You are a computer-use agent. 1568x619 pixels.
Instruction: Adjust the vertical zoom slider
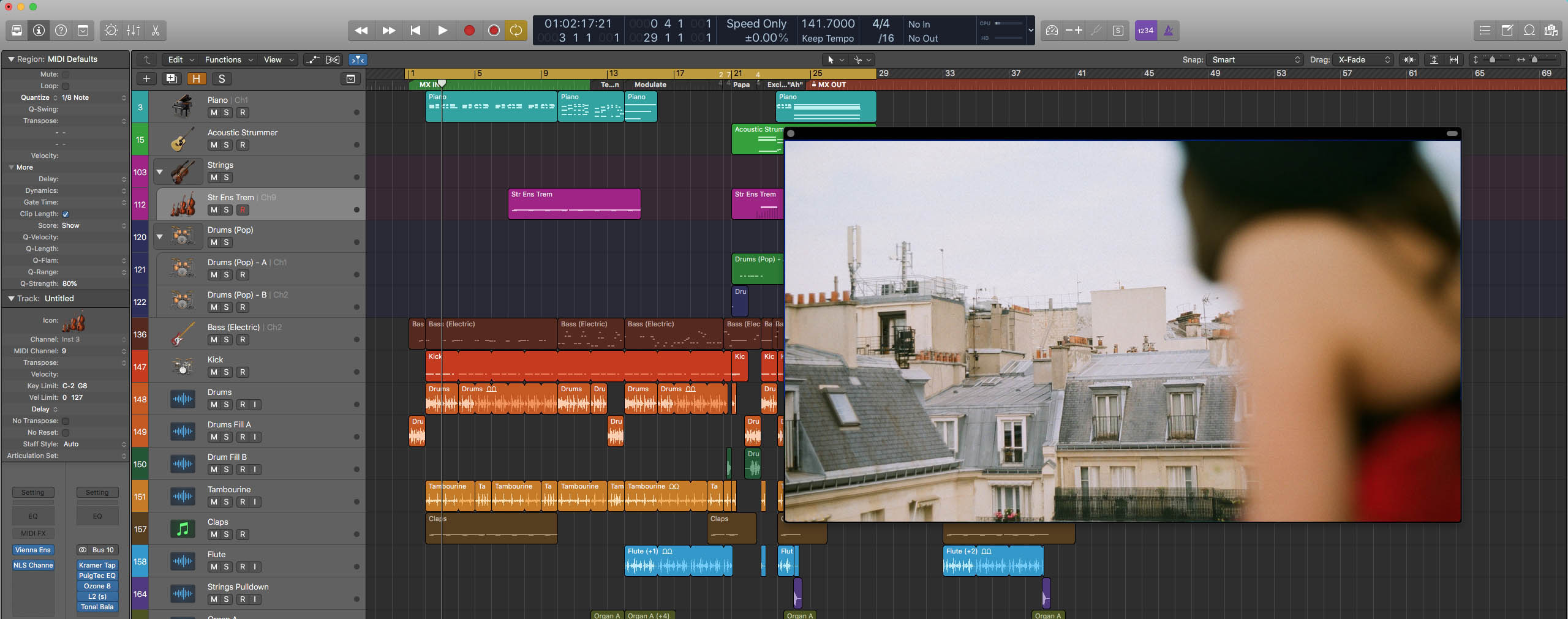[x=1491, y=59]
